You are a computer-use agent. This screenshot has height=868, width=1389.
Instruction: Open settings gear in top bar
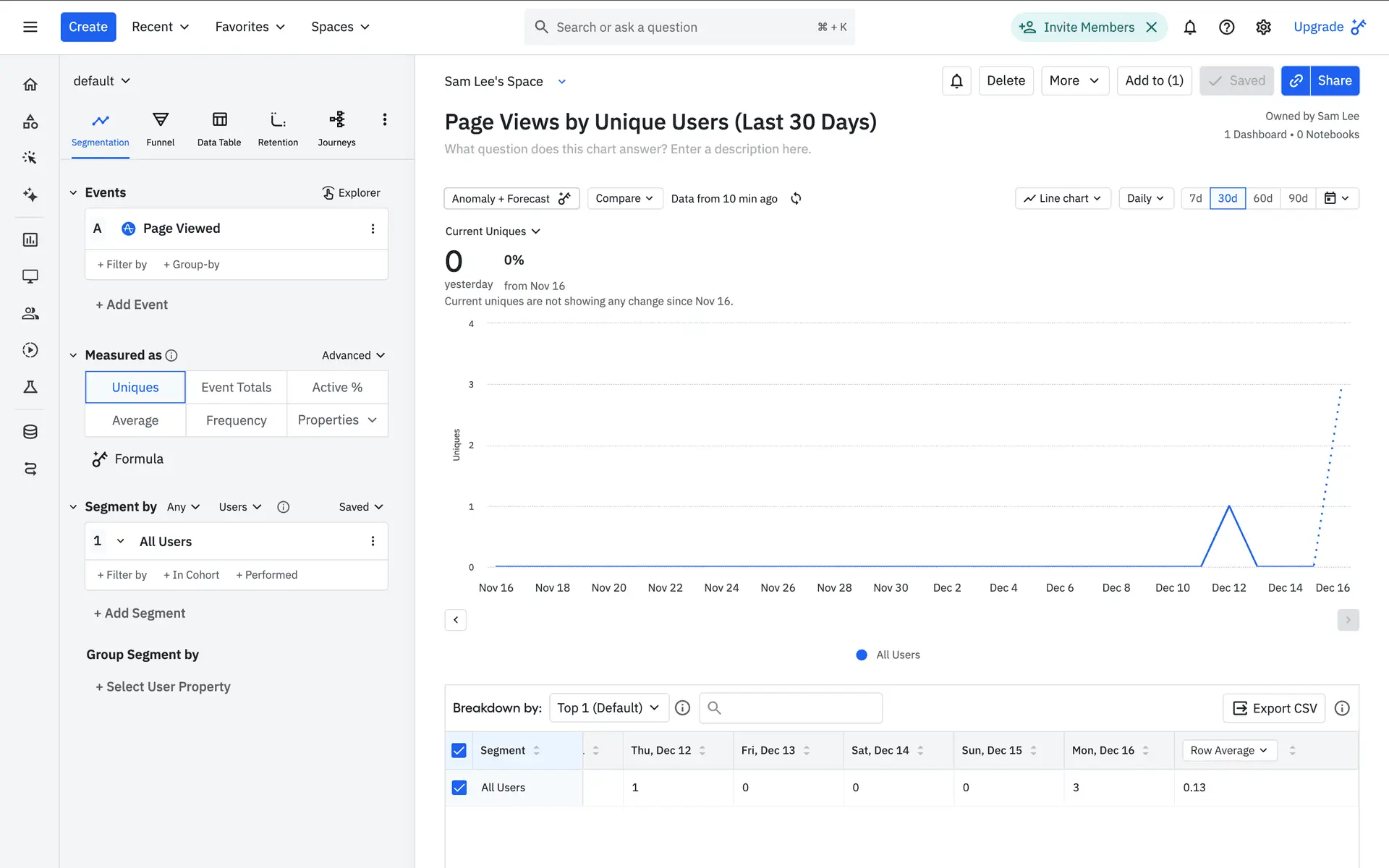[x=1263, y=27]
